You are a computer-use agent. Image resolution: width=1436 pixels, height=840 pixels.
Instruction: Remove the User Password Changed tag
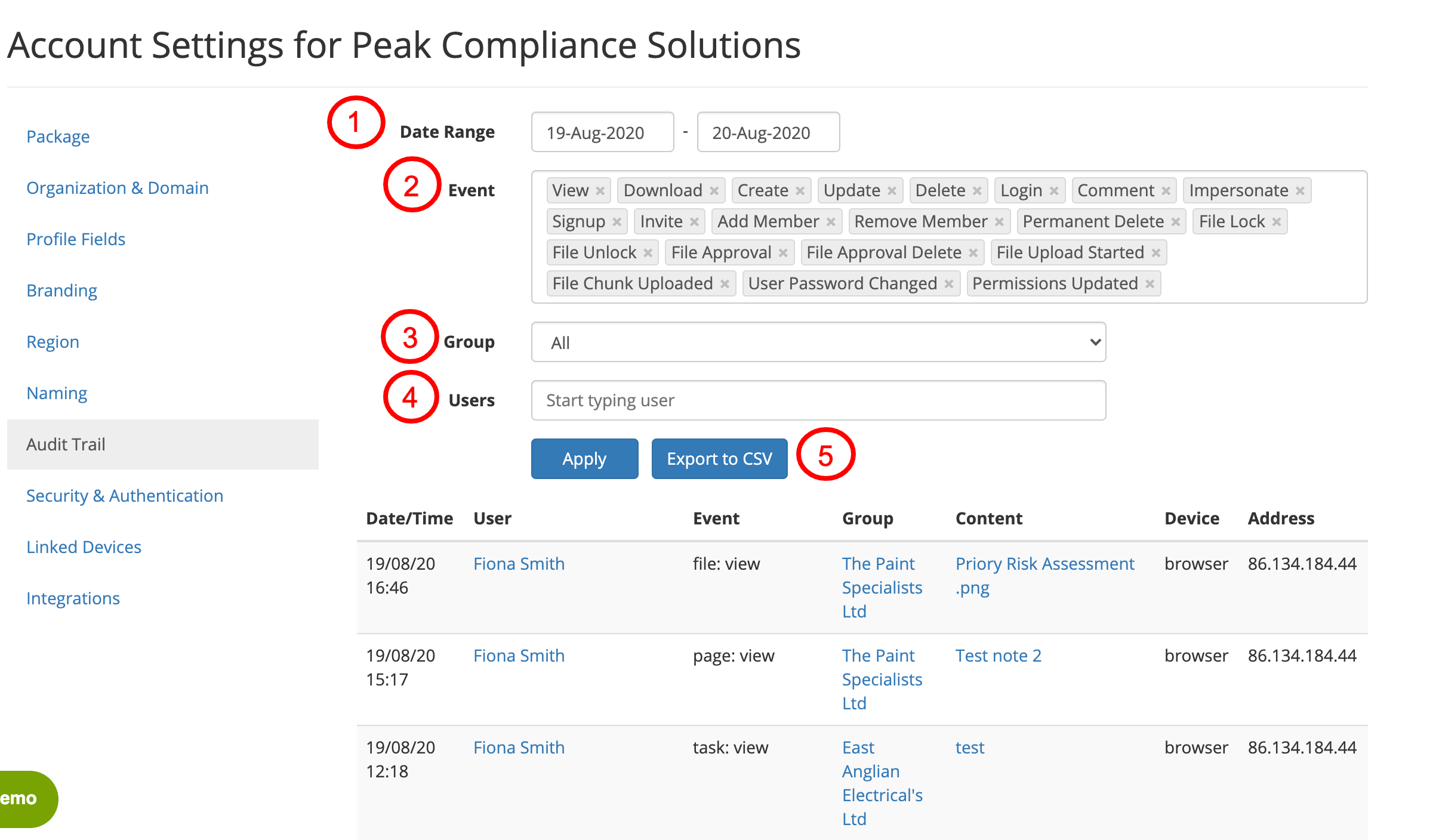point(948,284)
